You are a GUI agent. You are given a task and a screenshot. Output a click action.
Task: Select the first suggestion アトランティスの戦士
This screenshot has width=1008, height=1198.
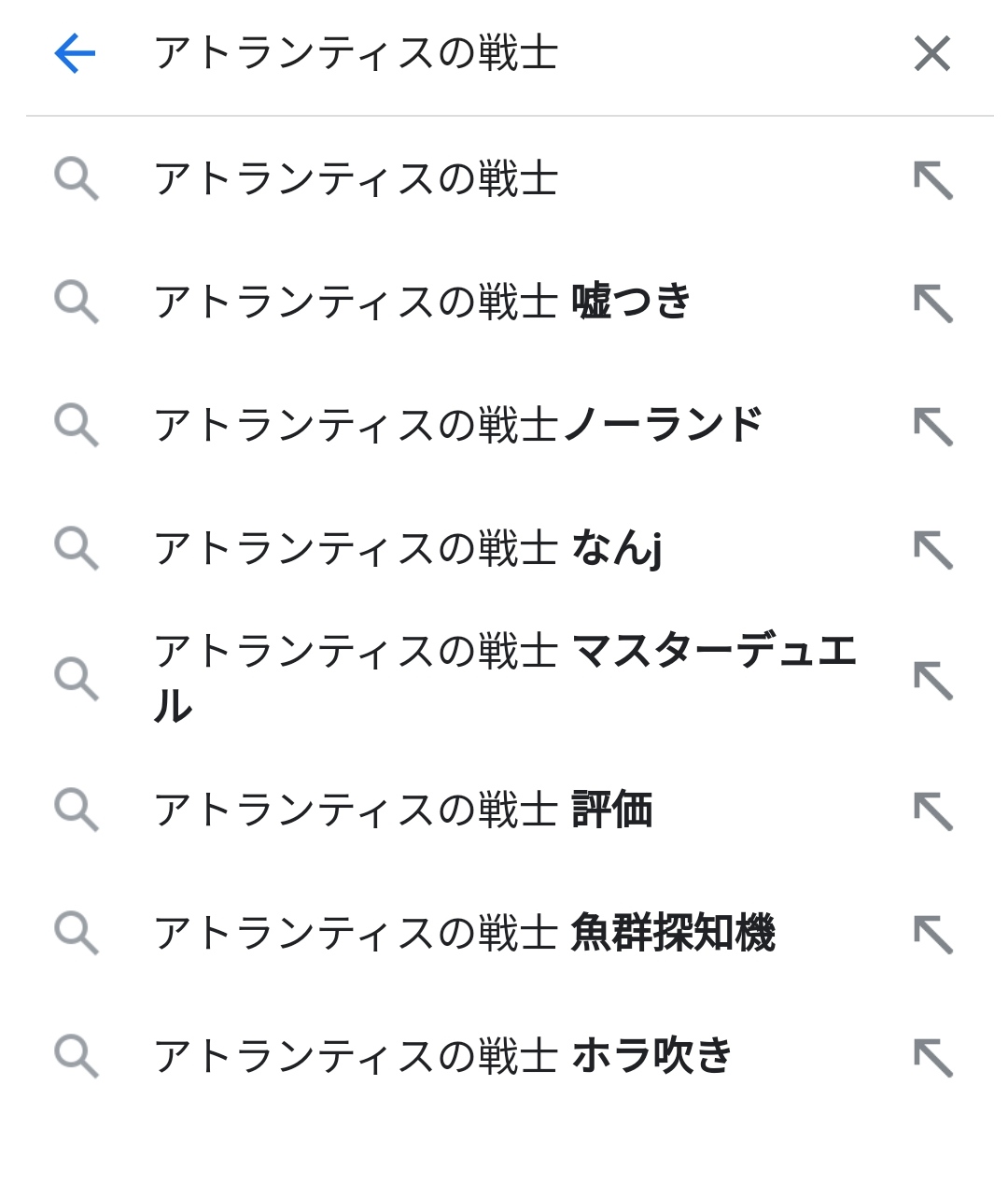coord(355,178)
